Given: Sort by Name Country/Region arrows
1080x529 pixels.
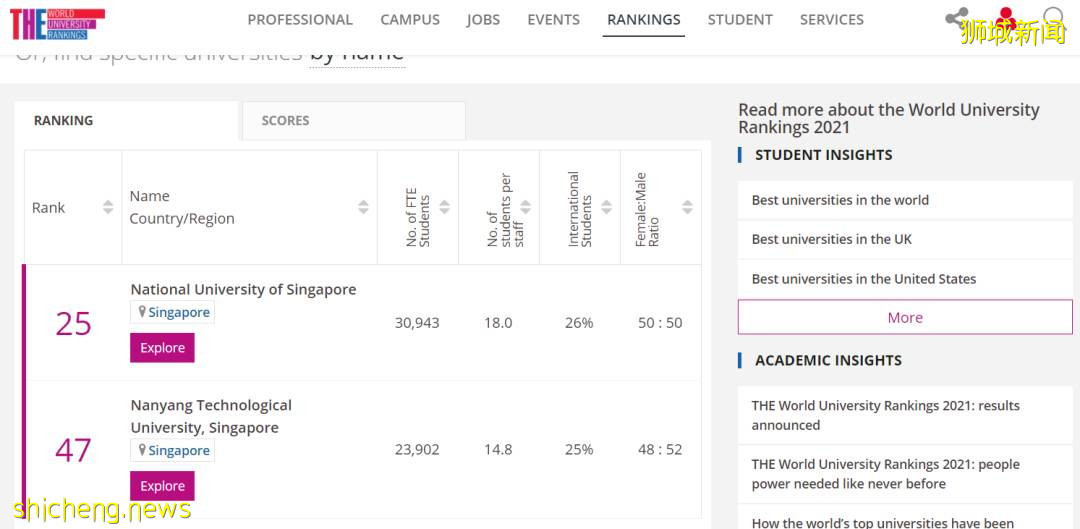Looking at the screenshot, I should [x=364, y=207].
